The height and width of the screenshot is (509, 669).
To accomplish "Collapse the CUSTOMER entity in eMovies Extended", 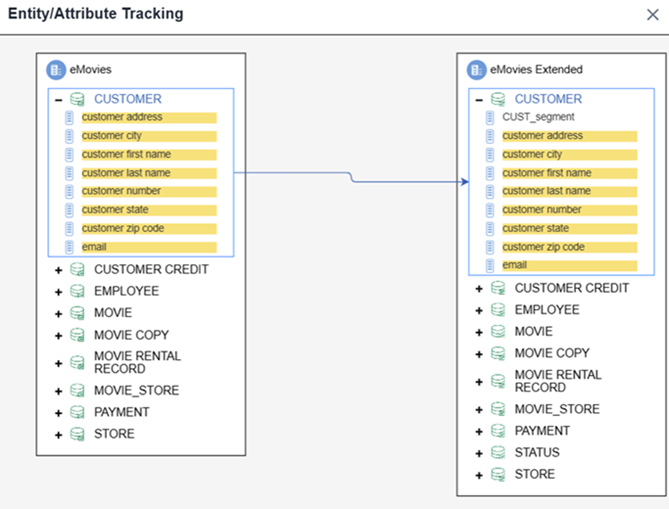I will 479,100.
